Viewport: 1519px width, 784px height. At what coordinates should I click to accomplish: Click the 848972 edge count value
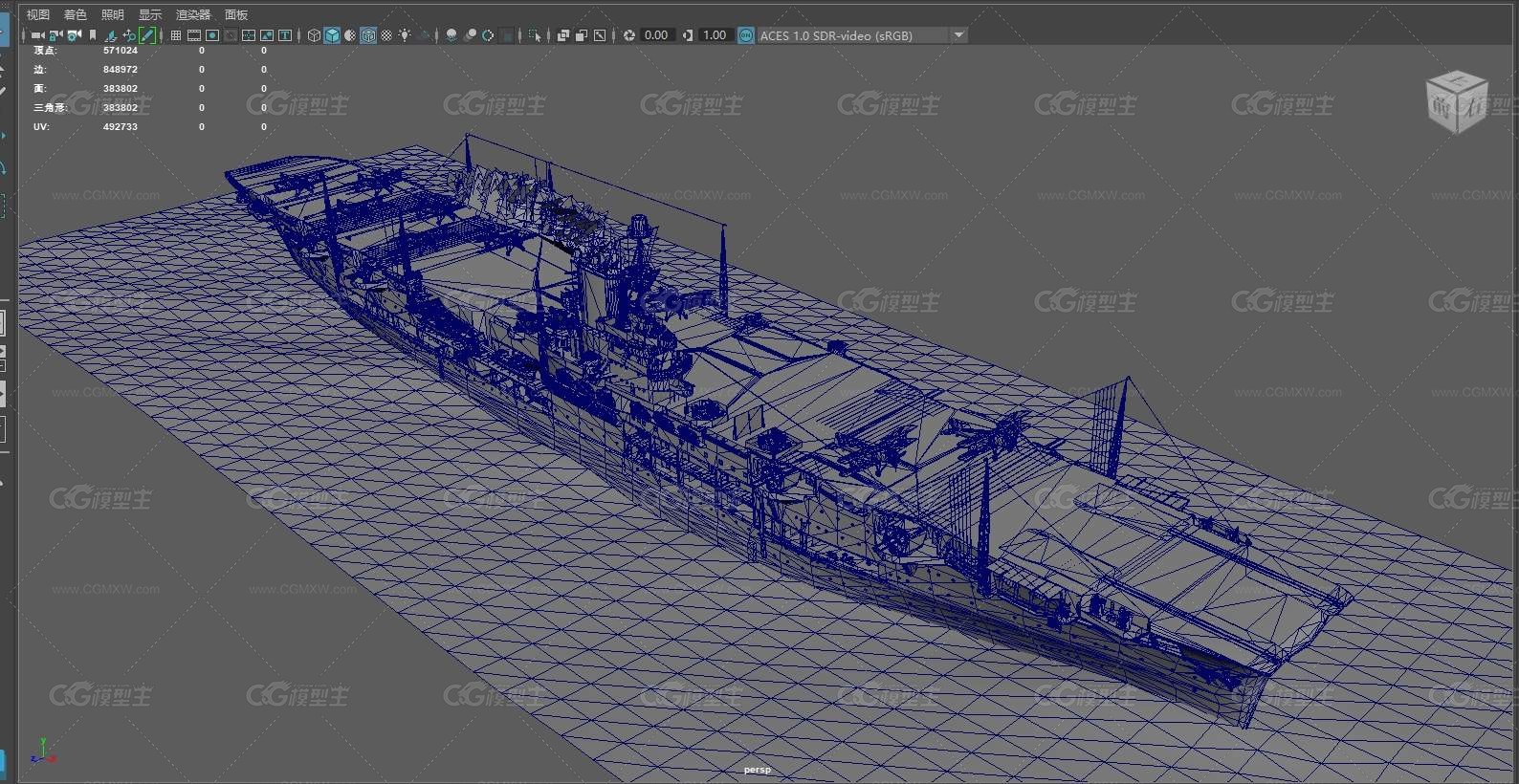[x=121, y=70]
